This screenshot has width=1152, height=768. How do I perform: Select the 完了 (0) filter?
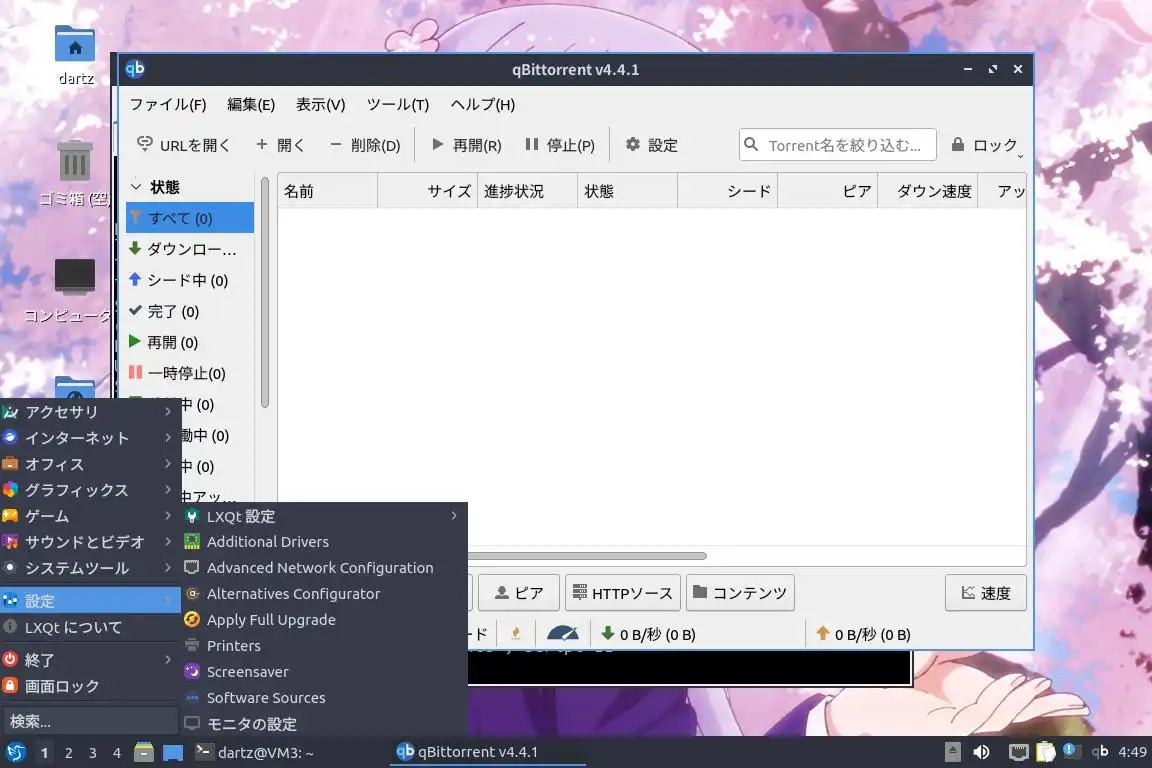pyautogui.click(x=190, y=312)
